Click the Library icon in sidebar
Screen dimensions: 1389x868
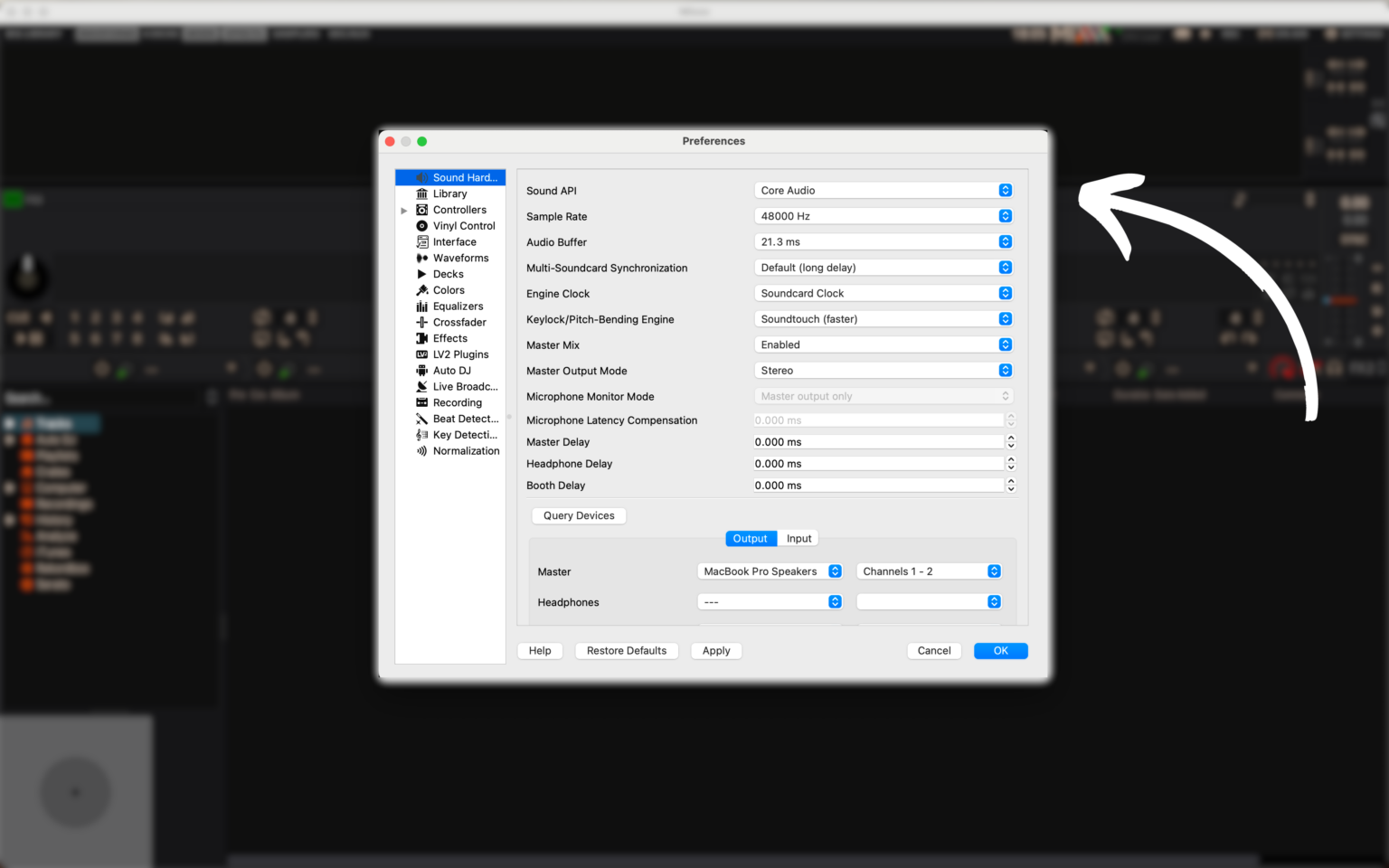[421, 193]
